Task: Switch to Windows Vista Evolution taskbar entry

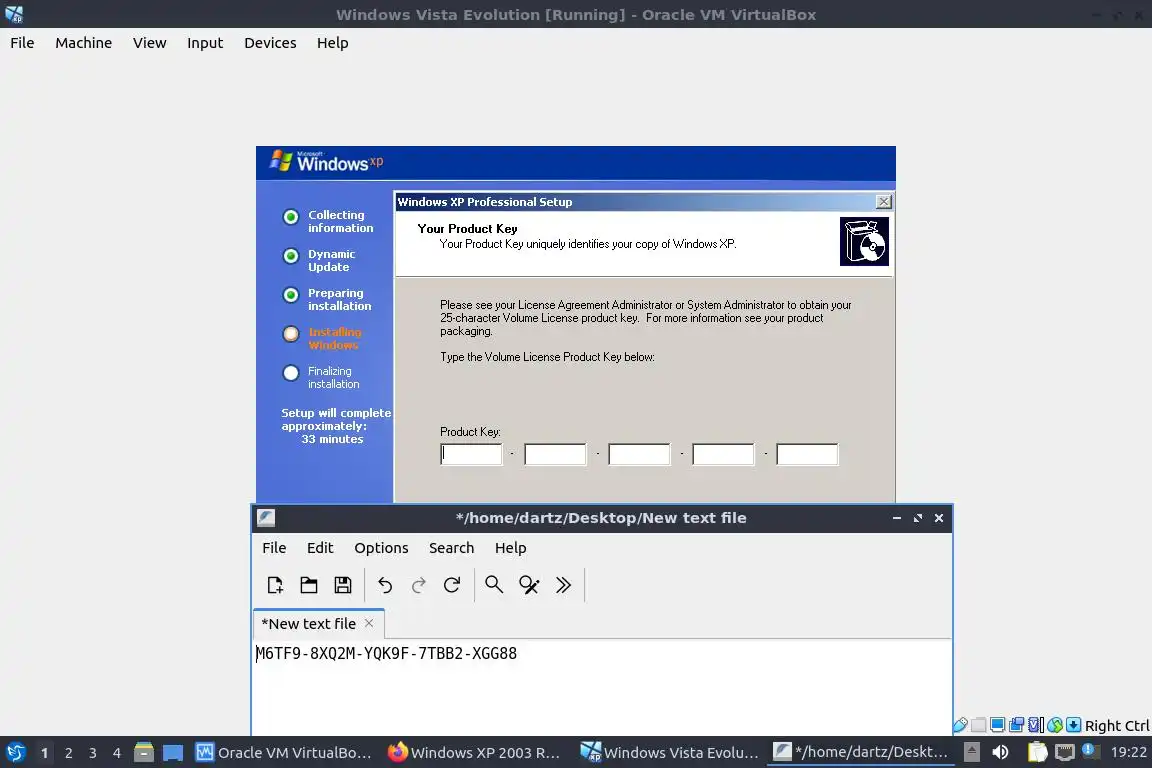Action: (x=669, y=753)
